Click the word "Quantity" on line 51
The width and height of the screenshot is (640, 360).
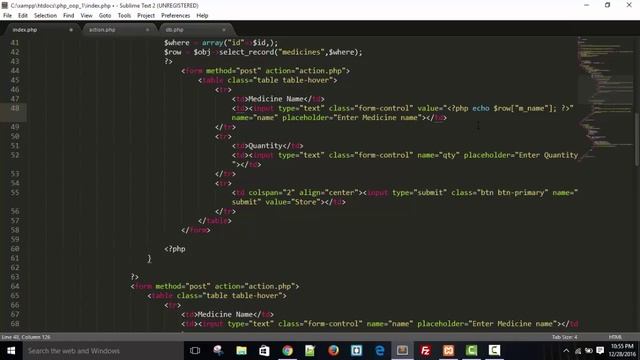265,146
